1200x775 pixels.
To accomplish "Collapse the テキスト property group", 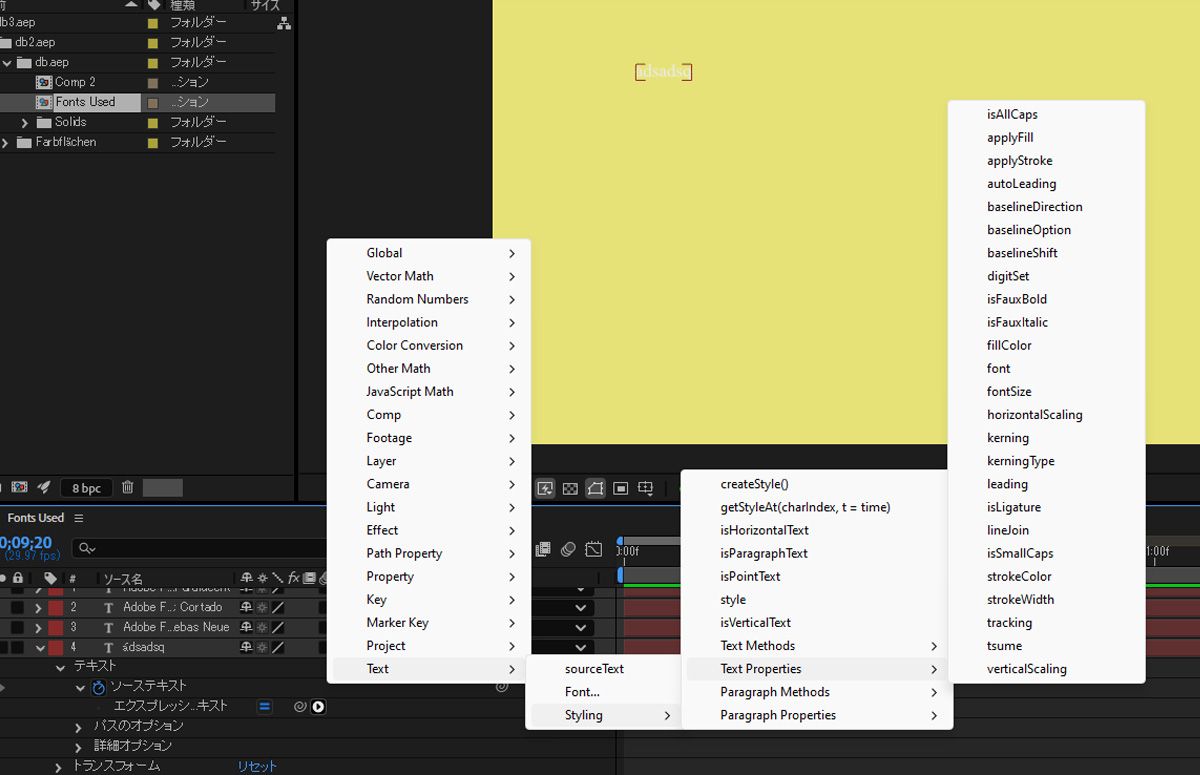I will tap(60, 667).
